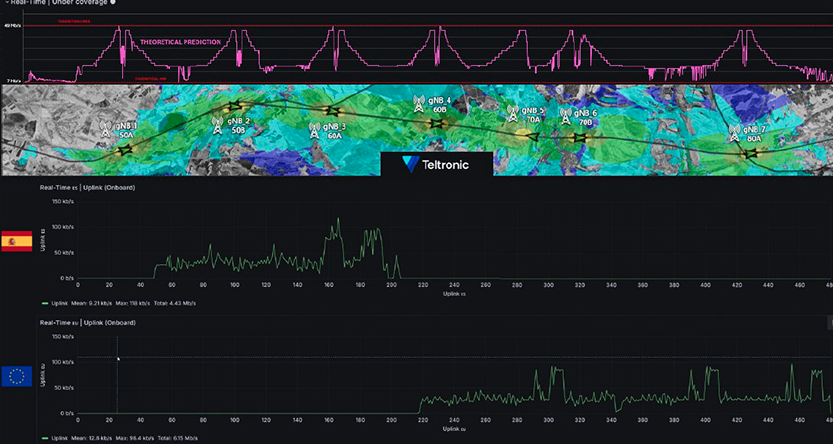Select the gNB_6 70B antenna marker

pyautogui.click(x=567, y=114)
